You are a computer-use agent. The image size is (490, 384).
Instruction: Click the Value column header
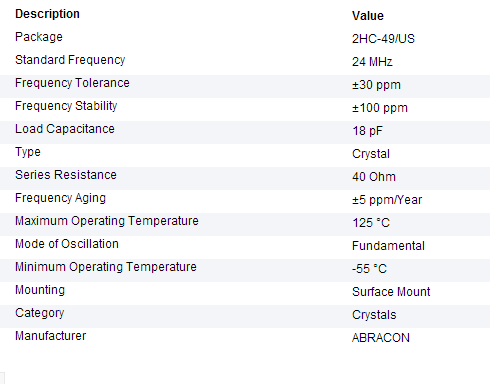pos(368,16)
